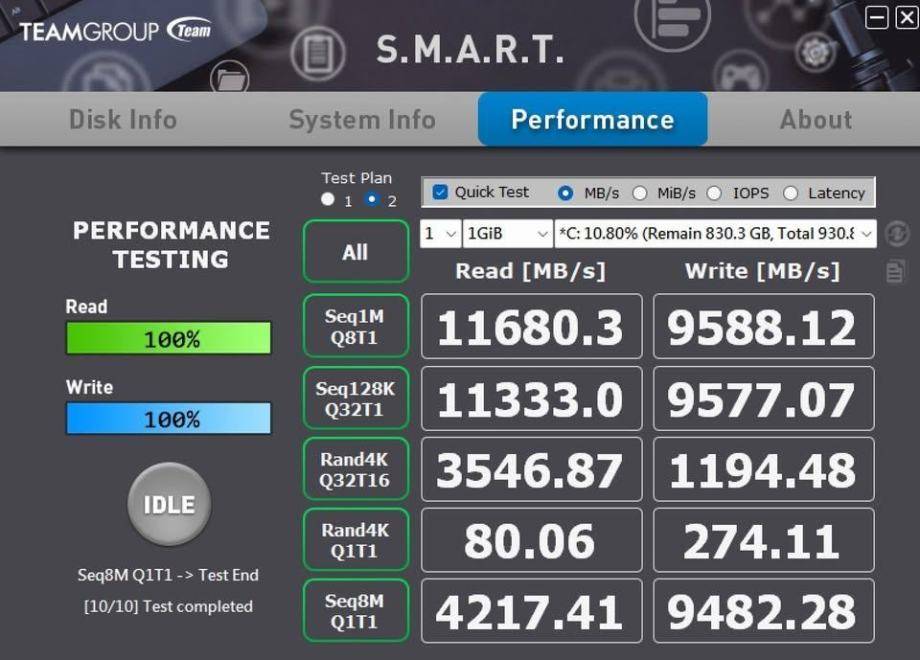
Task: Click the blue Write progress bar
Action: pos(169,418)
